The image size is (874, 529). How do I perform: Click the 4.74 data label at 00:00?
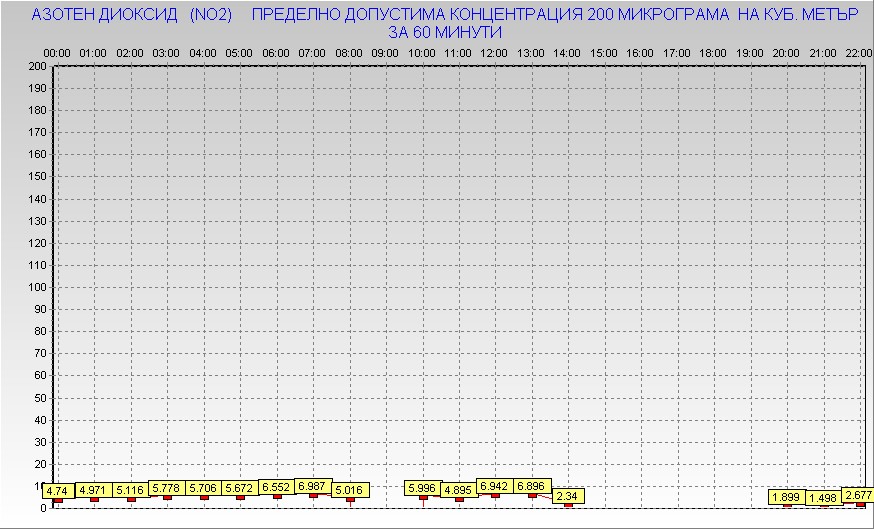tap(56, 491)
